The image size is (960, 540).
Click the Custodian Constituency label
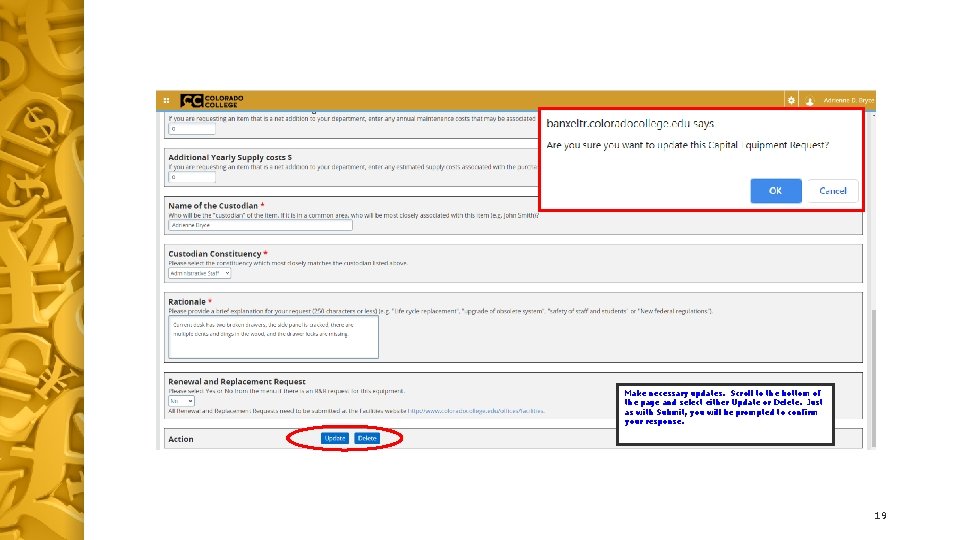(215, 253)
